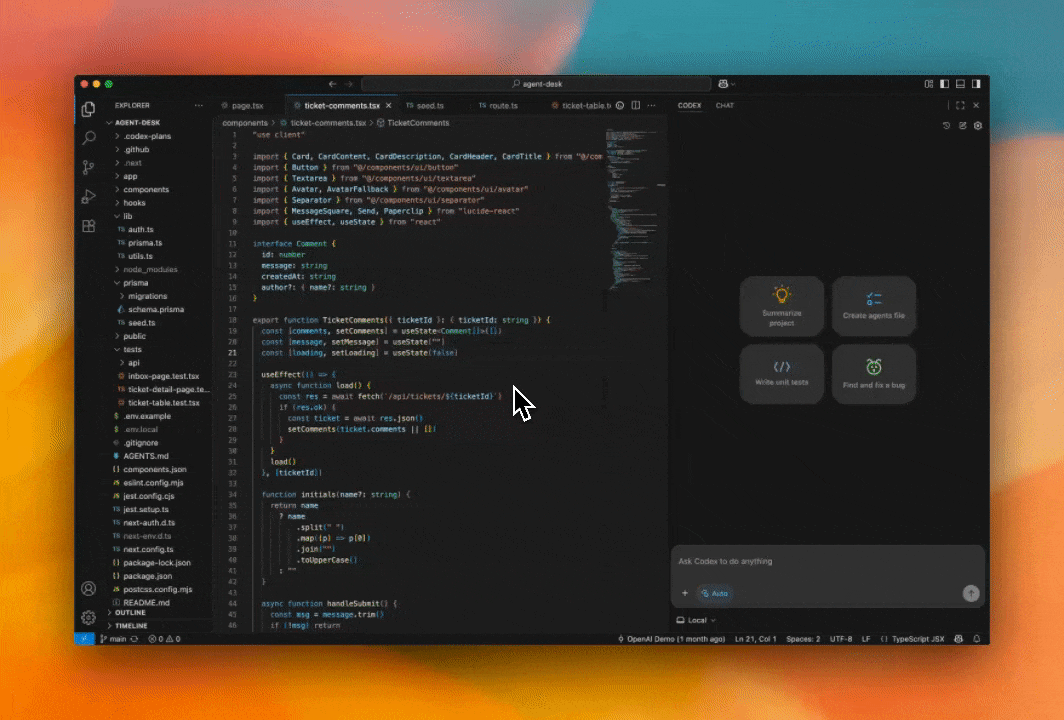Open the Search view in activity bar
Image resolution: width=1064 pixels, height=720 pixels.
click(x=89, y=138)
